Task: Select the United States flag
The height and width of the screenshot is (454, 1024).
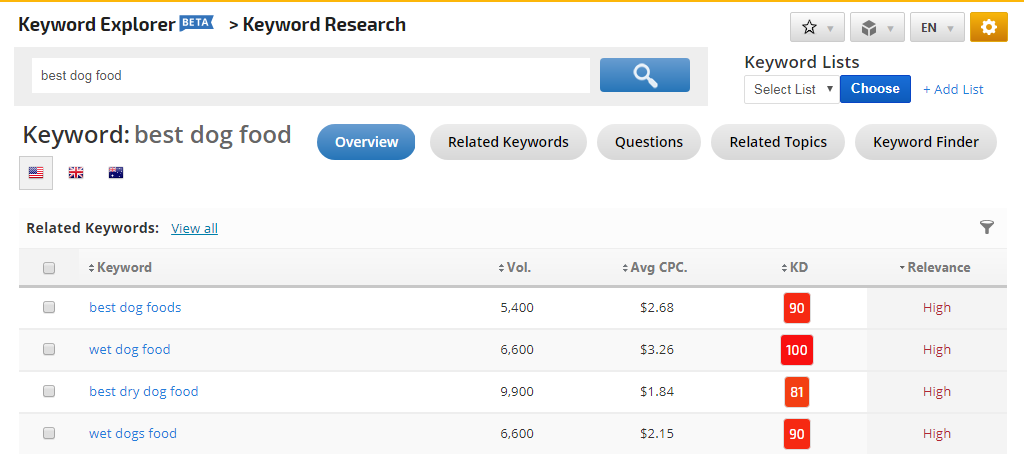Action: (36, 173)
